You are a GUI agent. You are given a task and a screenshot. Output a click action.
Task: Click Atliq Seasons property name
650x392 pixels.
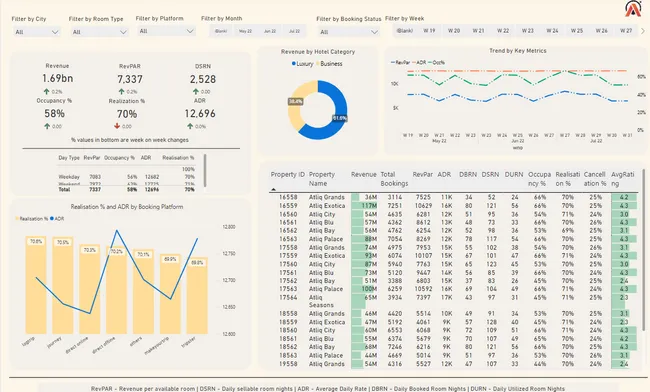tap(321, 301)
